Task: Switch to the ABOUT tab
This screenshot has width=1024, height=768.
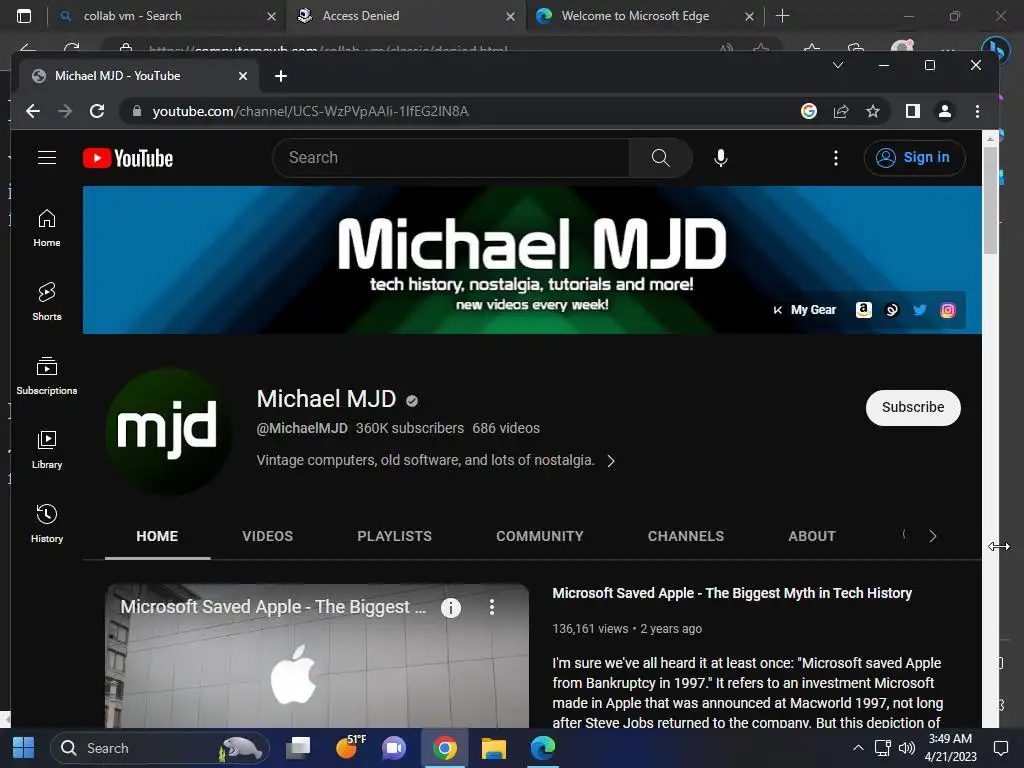Action: click(812, 536)
